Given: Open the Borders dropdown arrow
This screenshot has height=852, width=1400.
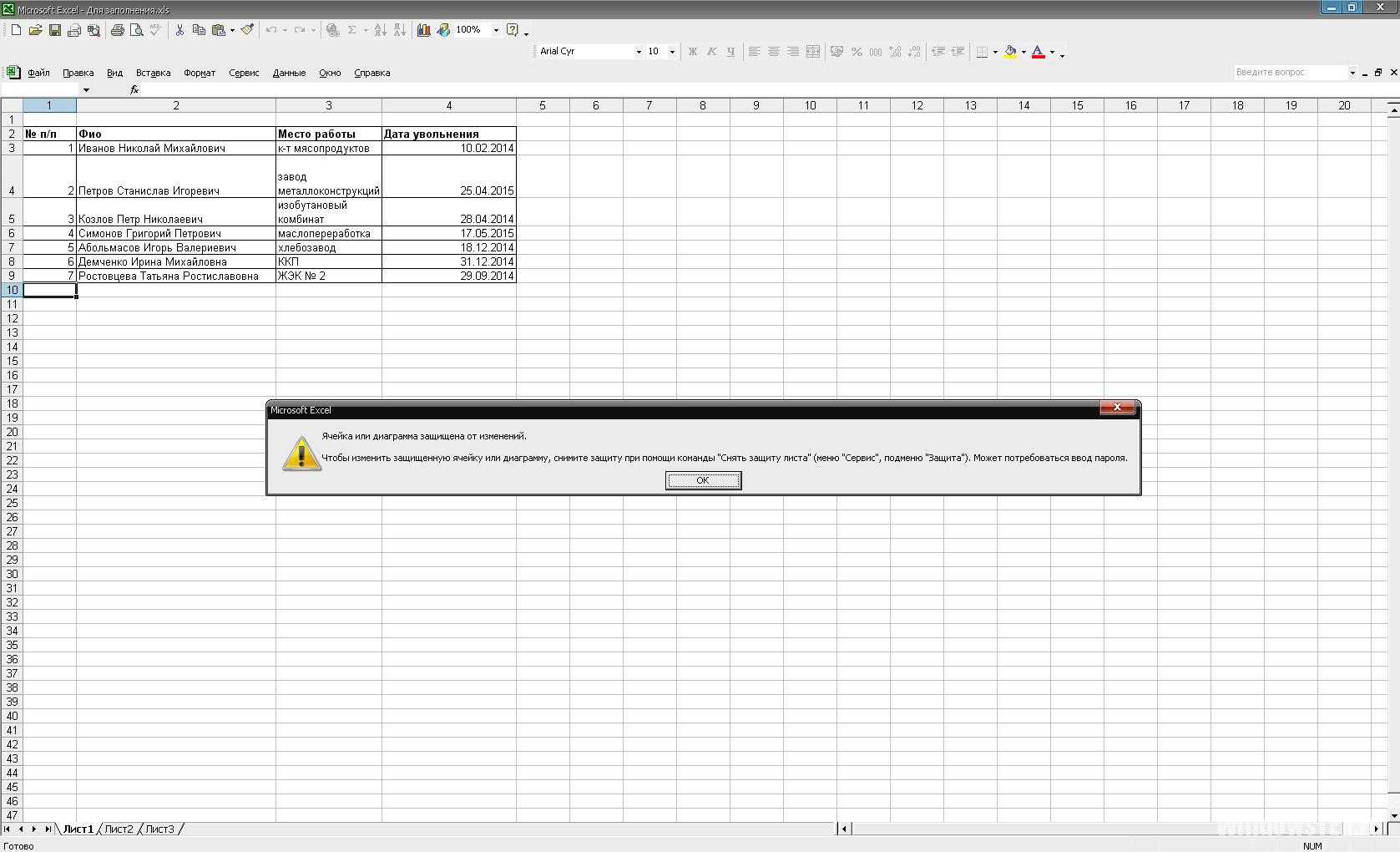Looking at the screenshot, I should click(x=995, y=52).
